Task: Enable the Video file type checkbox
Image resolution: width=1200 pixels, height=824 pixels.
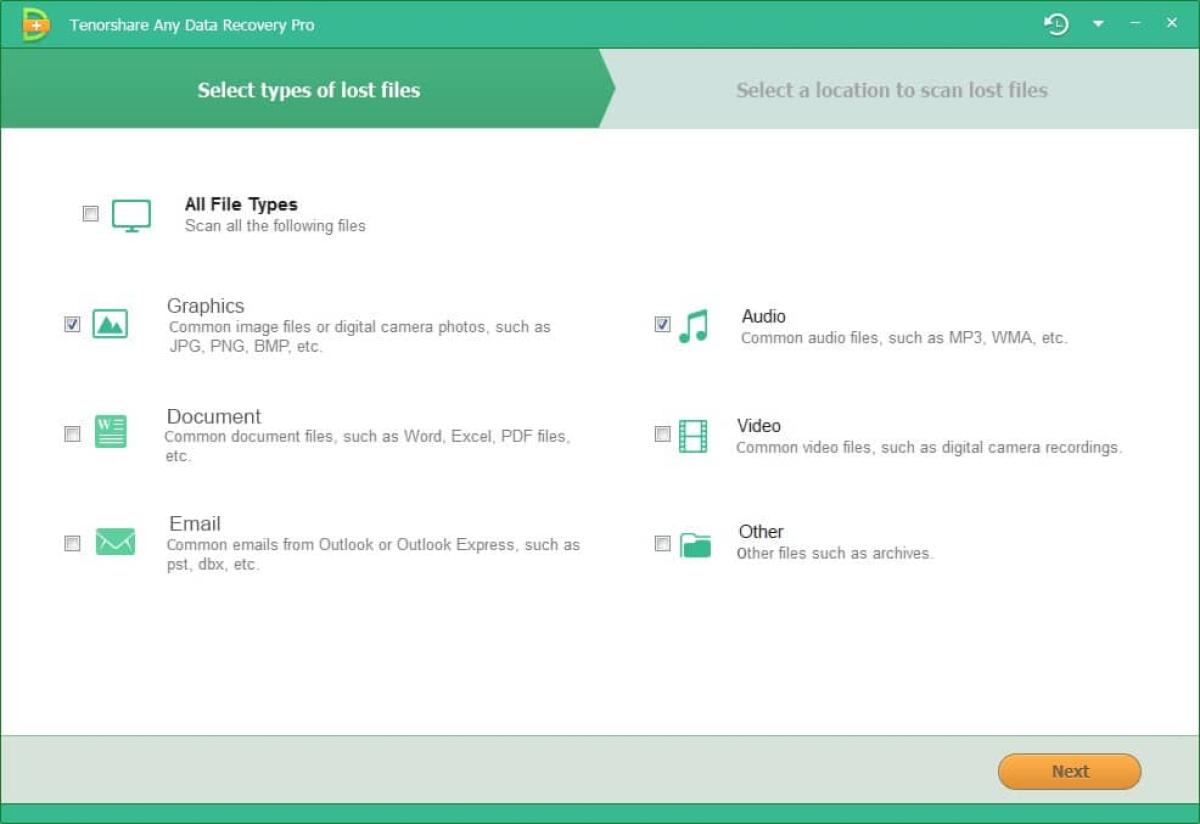Action: pyautogui.click(x=662, y=433)
